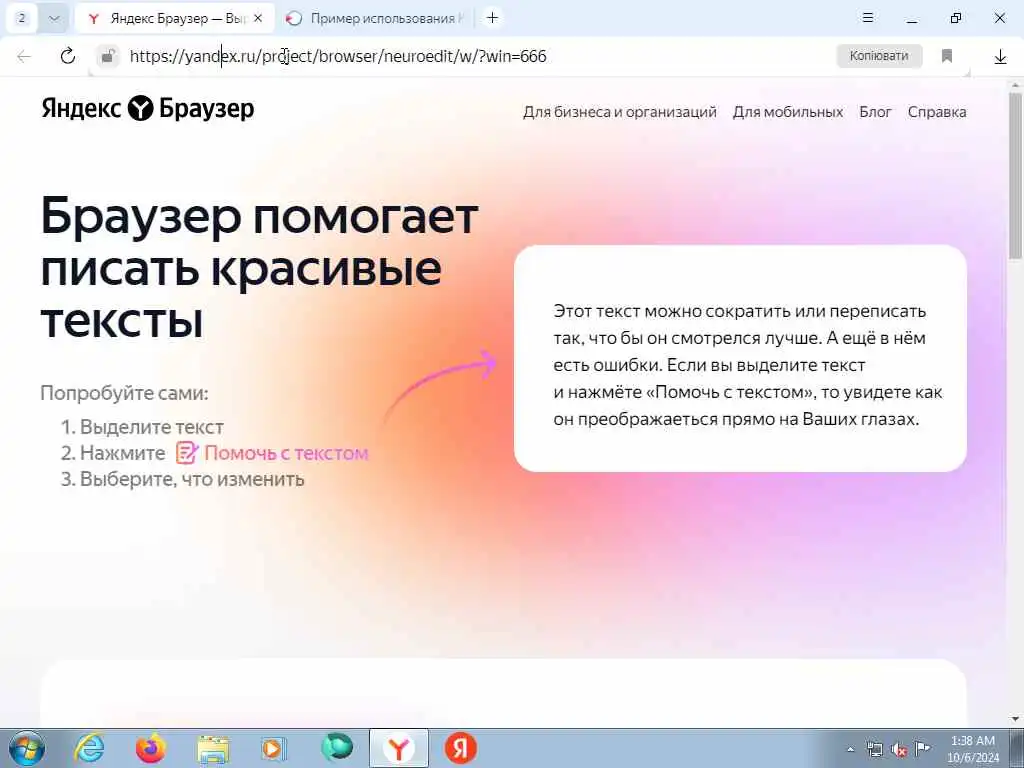Click the Яндекс Браузер logo
The width and height of the screenshot is (1024, 768).
tap(148, 108)
